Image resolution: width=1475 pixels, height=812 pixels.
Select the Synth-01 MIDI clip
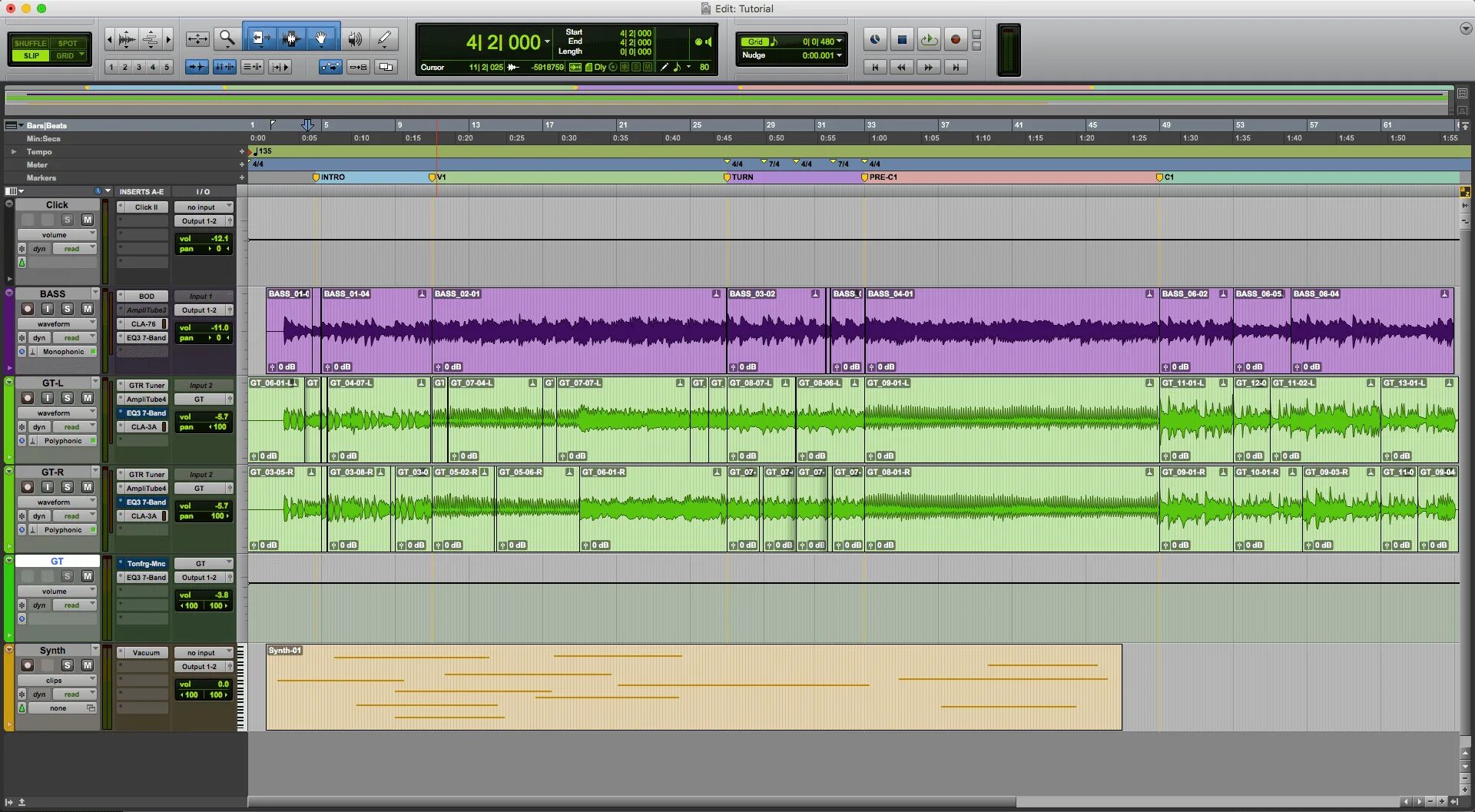pyautogui.click(x=694, y=687)
